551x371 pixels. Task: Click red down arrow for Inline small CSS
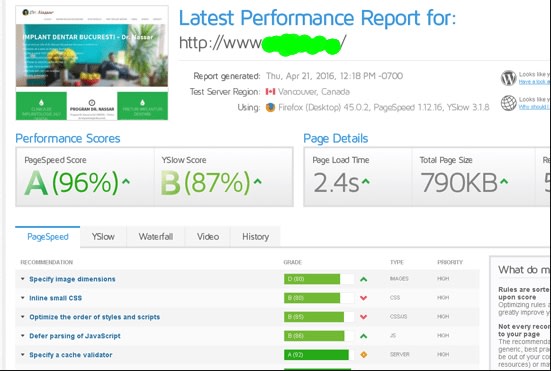(x=364, y=298)
